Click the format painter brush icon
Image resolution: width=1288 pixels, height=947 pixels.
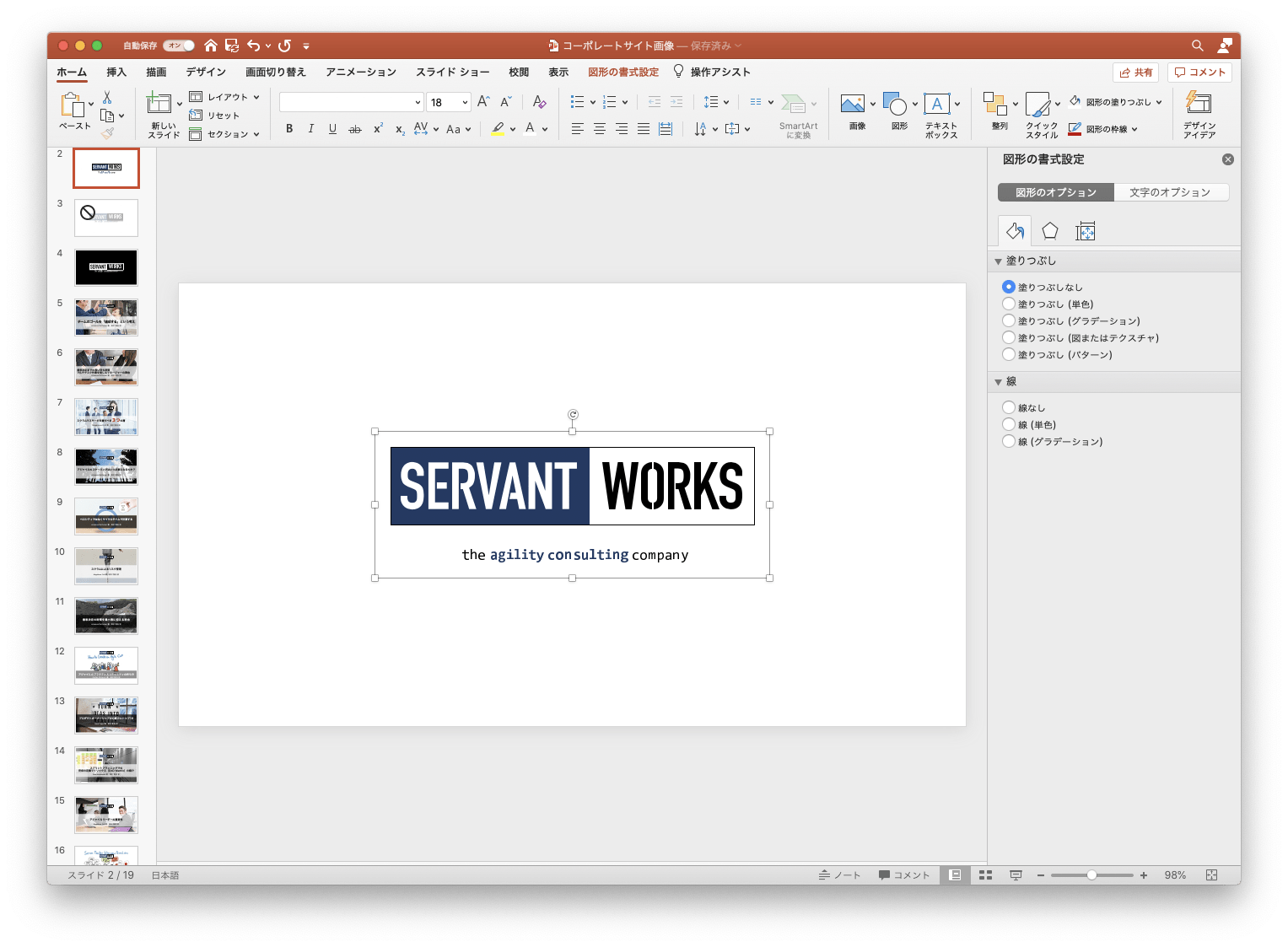point(107,132)
